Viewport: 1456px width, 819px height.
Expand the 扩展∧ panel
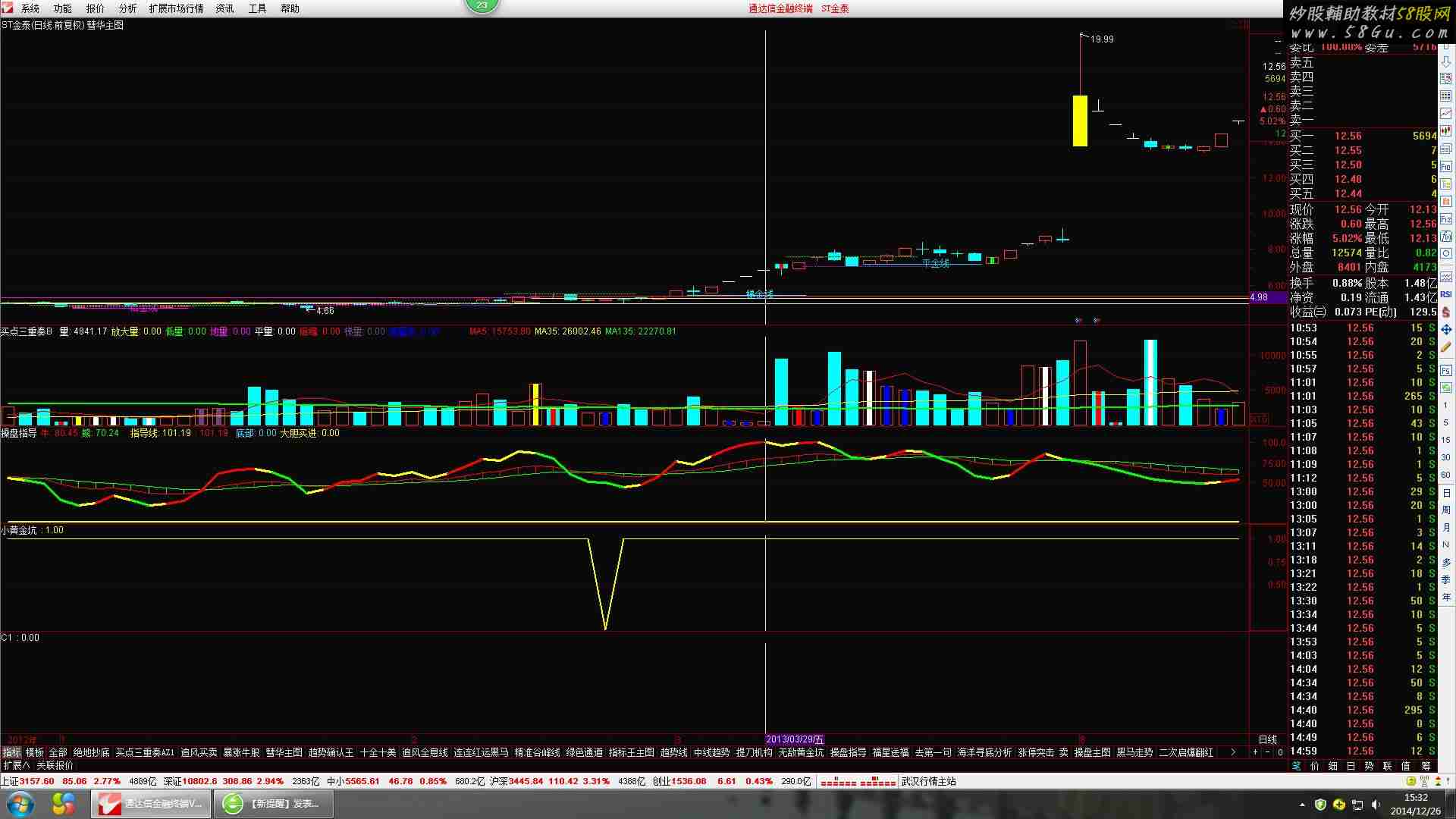16,765
